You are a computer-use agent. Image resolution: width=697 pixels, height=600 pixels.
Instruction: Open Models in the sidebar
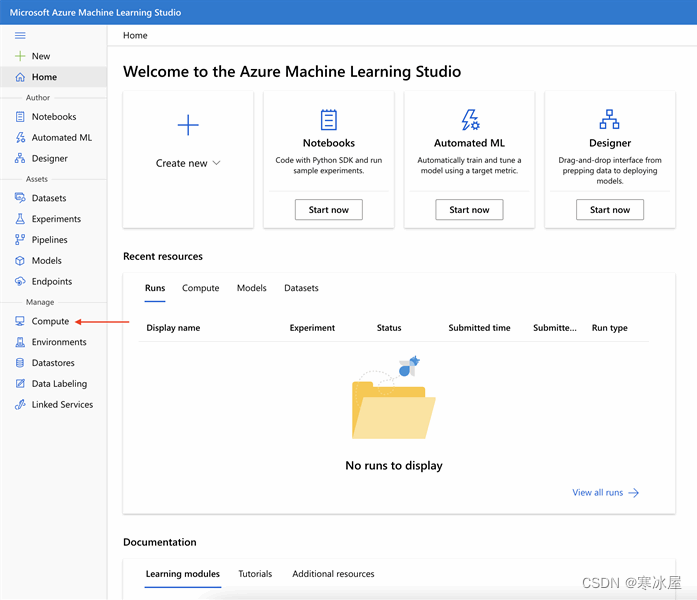[47, 260]
